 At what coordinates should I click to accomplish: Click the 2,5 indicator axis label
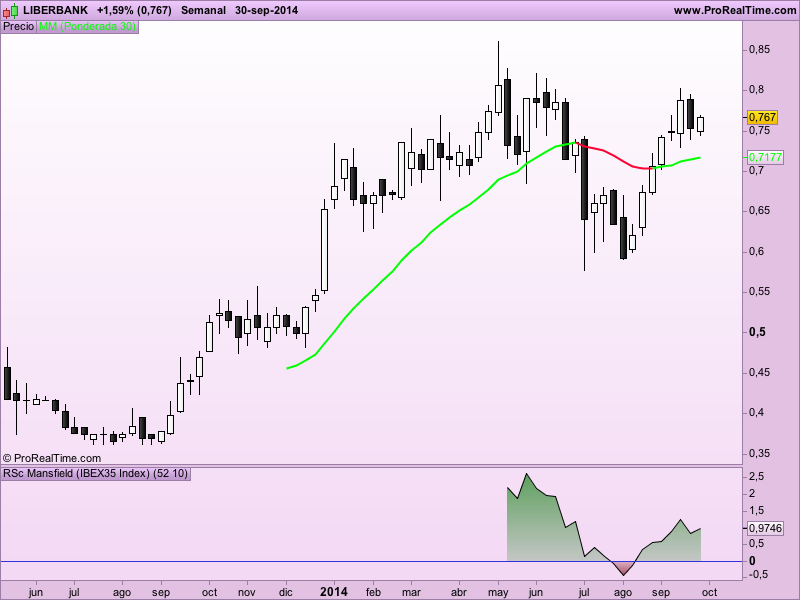click(x=757, y=477)
